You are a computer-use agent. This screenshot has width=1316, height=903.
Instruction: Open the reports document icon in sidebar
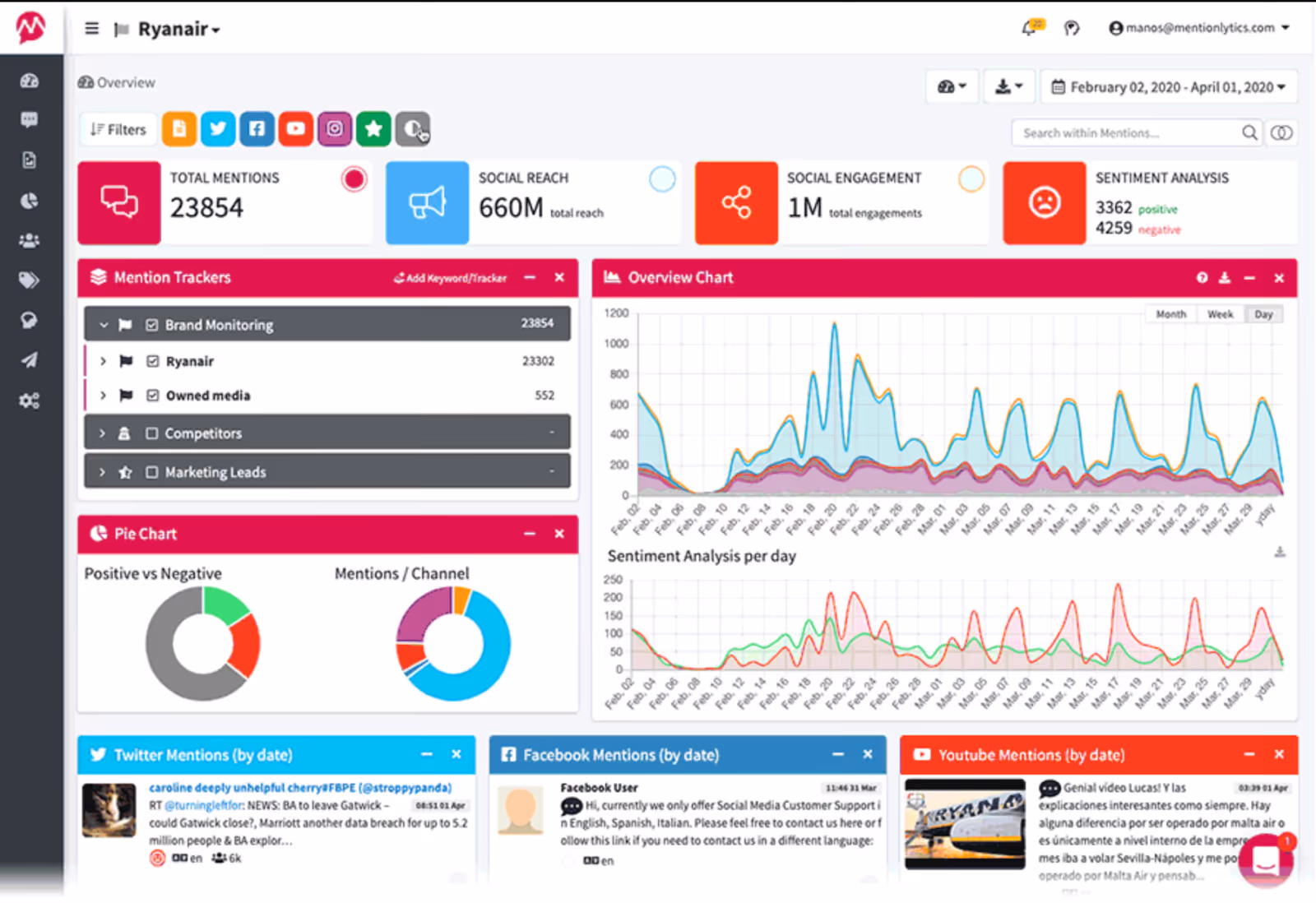pos(30,160)
